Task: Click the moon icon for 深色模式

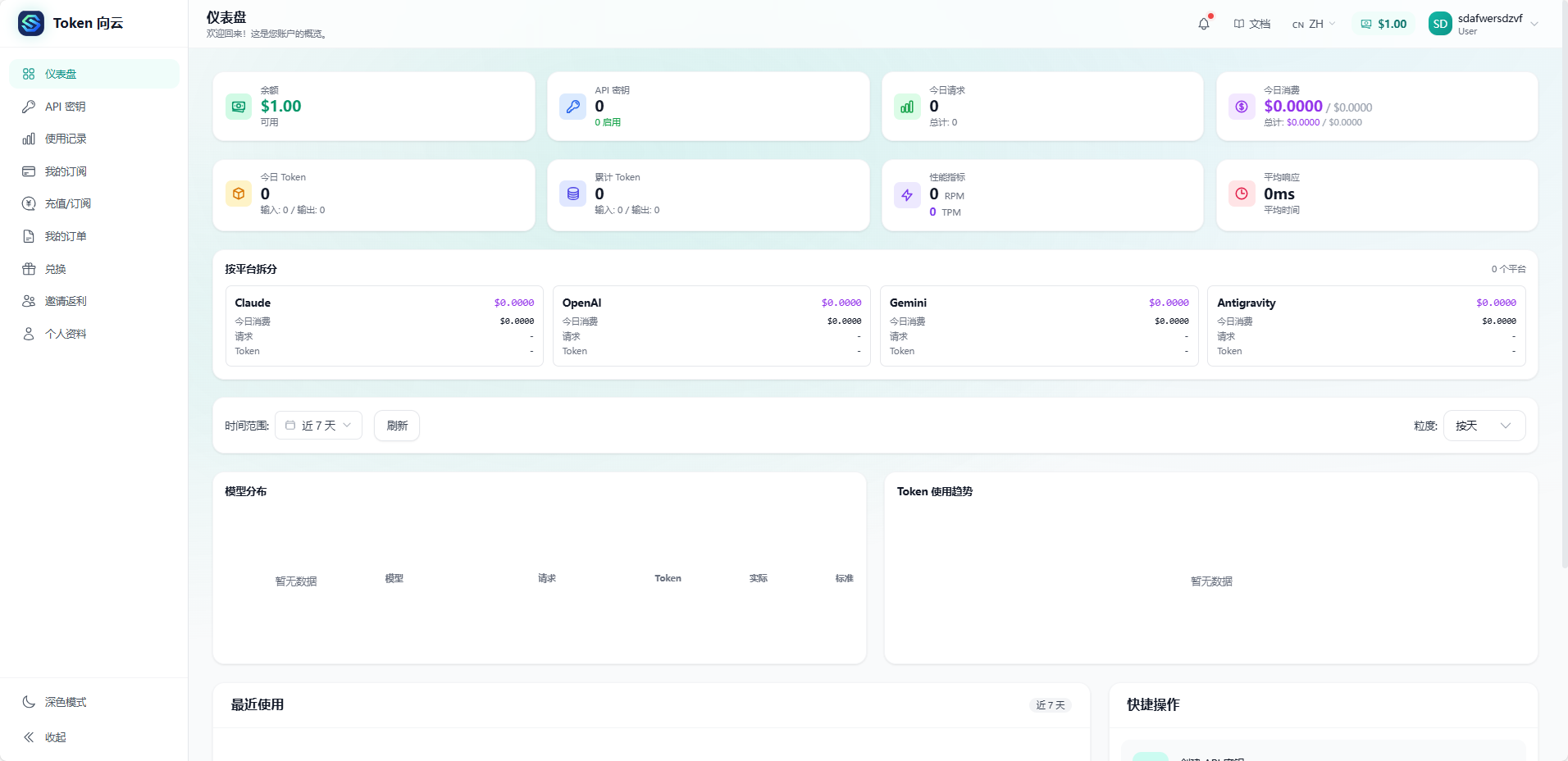Action: (29, 702)
